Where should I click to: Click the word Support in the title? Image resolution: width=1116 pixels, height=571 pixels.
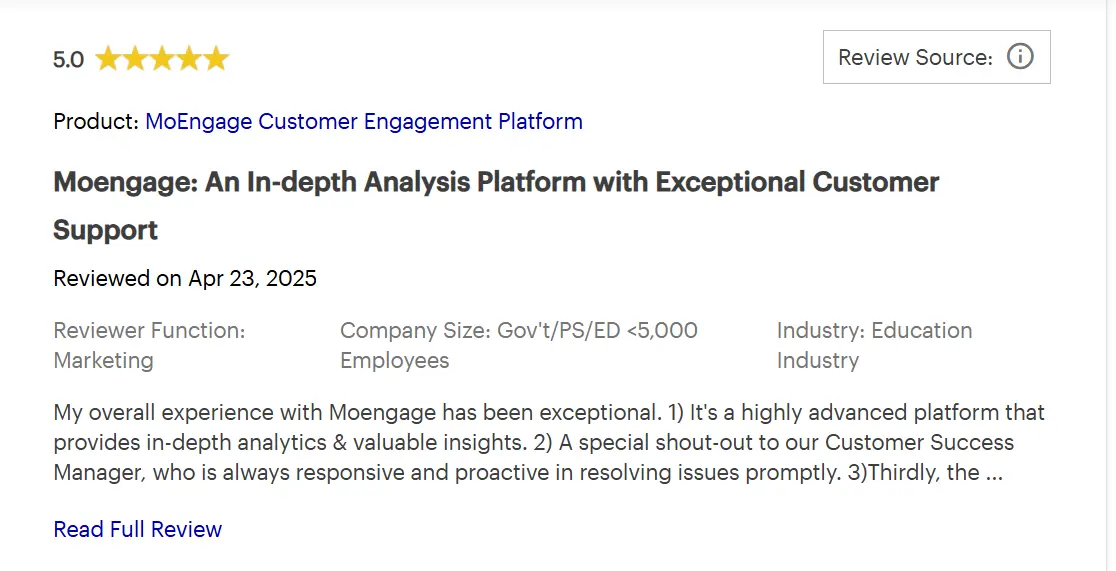pos(105,230)
